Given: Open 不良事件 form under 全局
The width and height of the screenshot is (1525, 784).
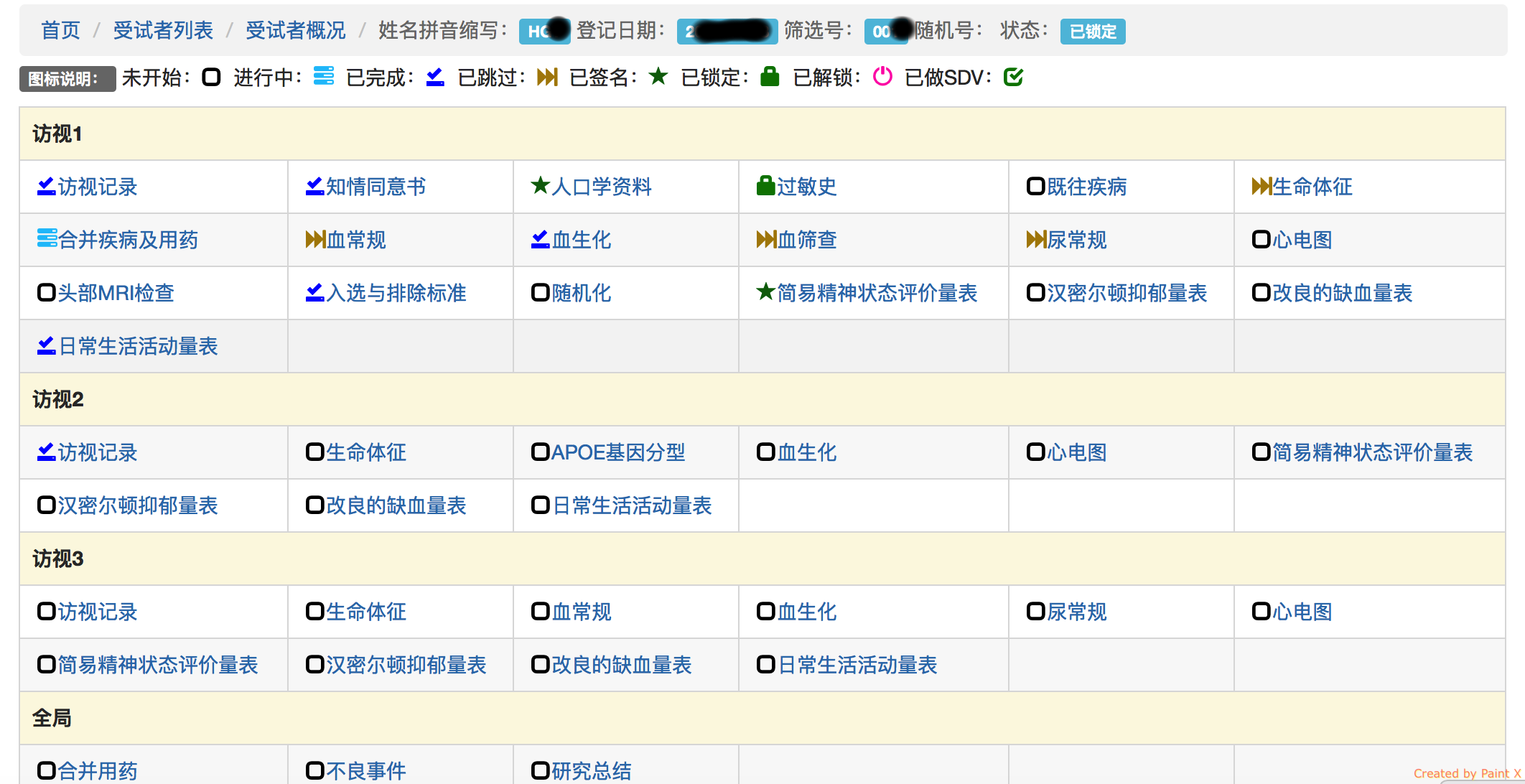Looking at the screenshot, I should (366, 770).
